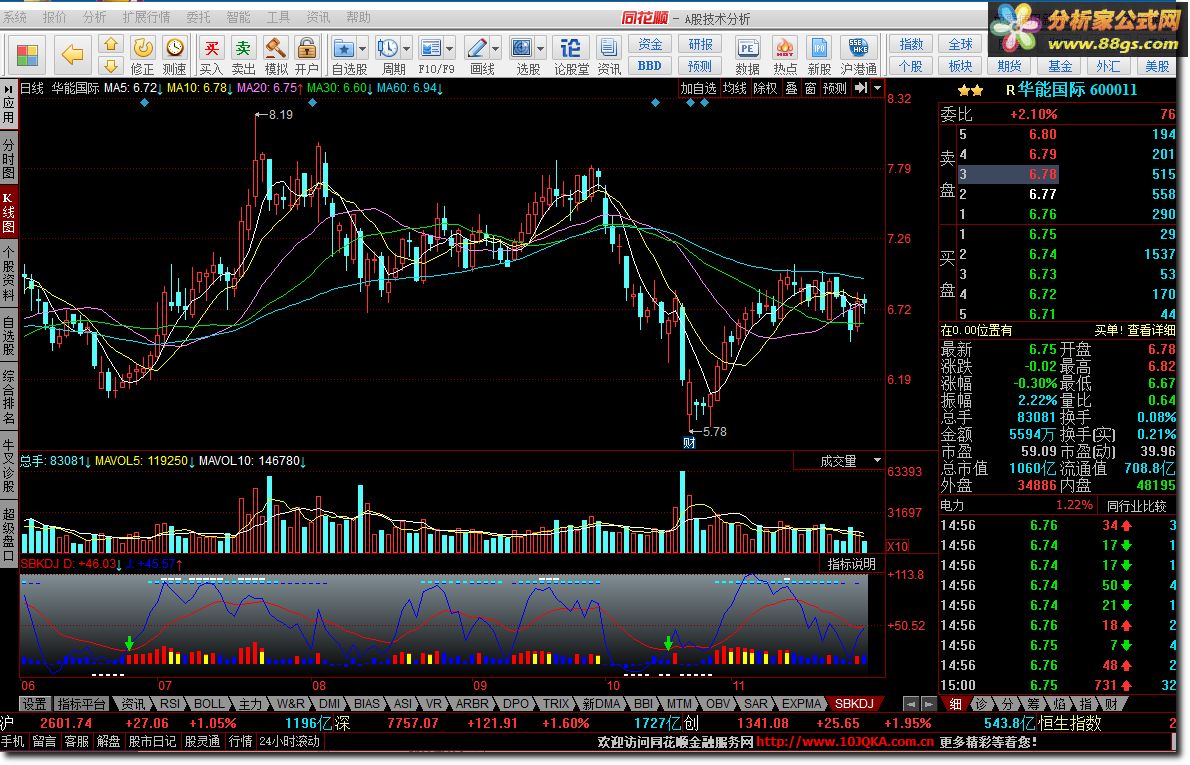Open the 新股 IPO icon
Image resolution: width=1190 pixels, height=765 pixels.
click(820, 49)
